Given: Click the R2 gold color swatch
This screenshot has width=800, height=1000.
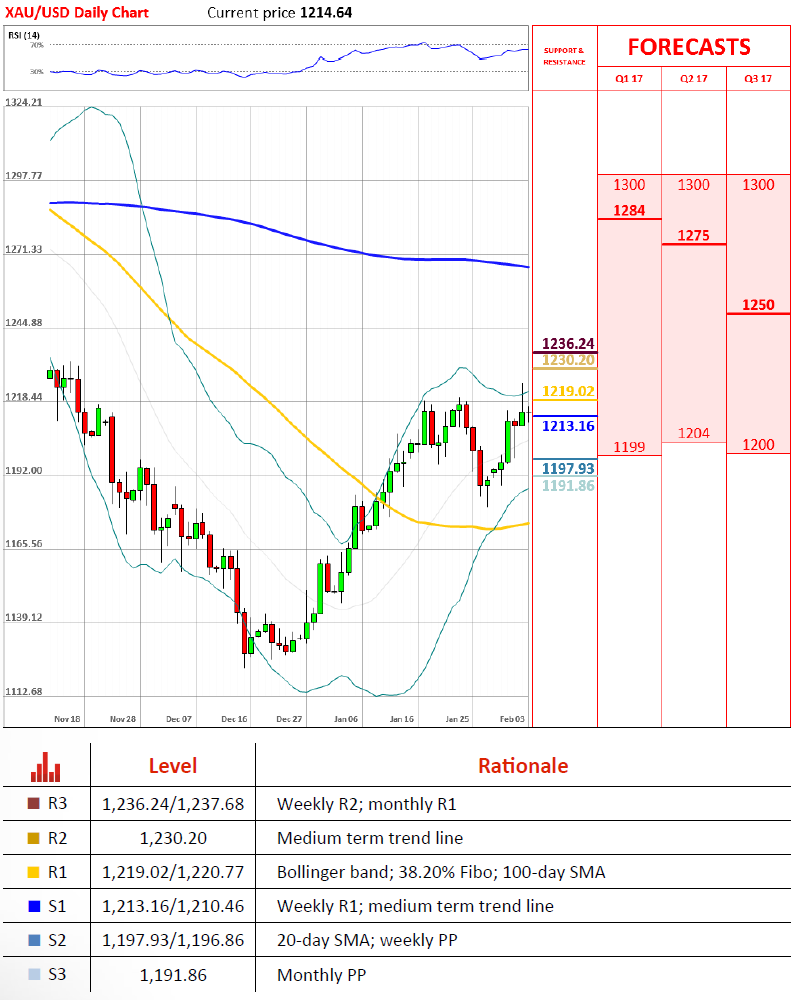Looking at the screenshot, I should [34, 838].
